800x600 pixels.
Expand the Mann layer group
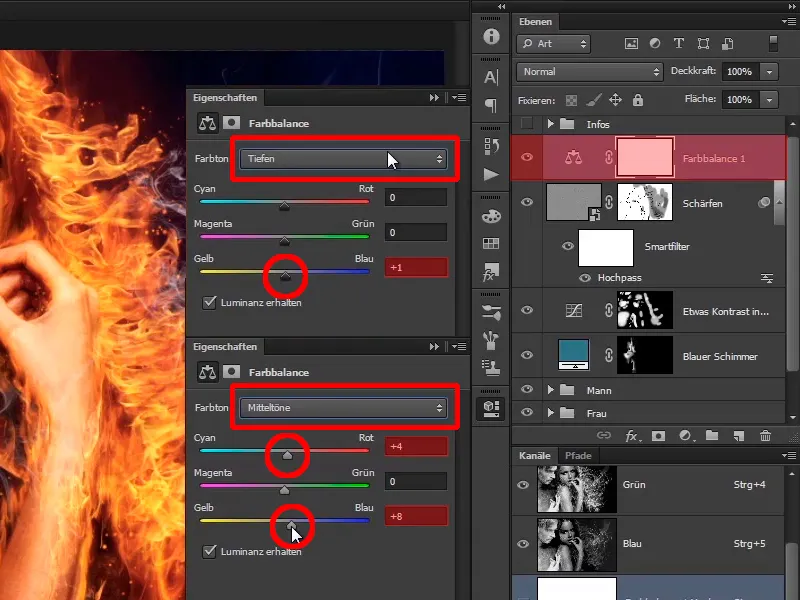click(x=550, y=390)
